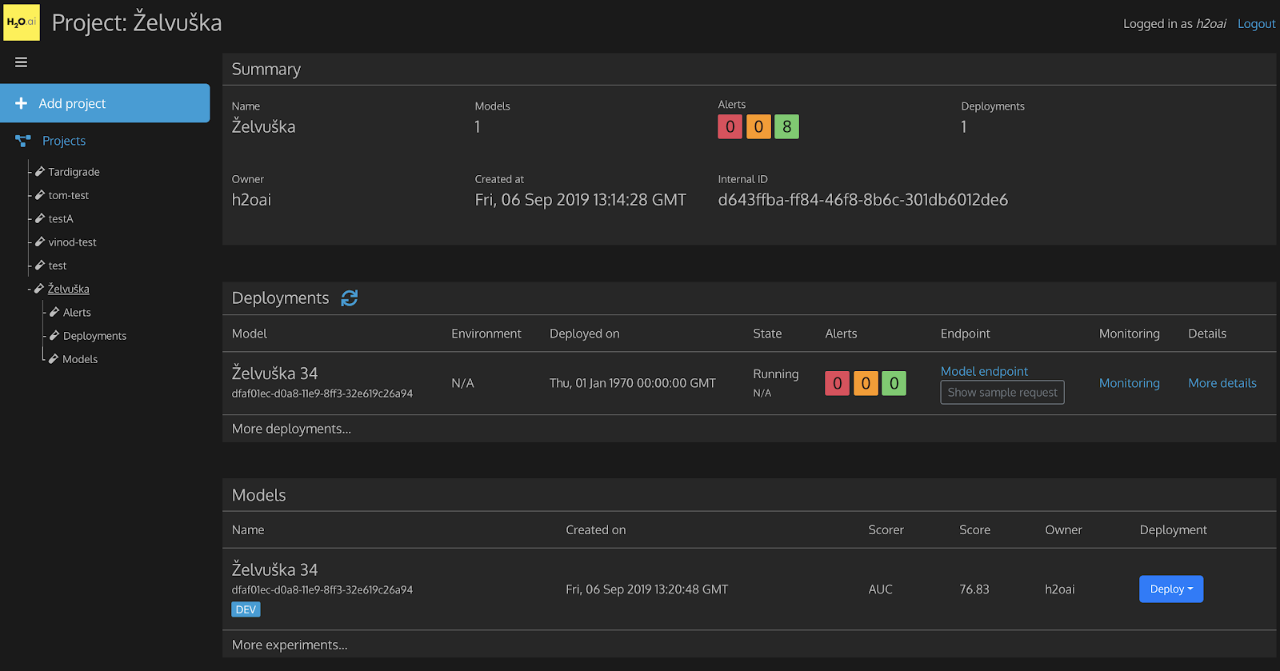Click the green alert count showing 8
This screenshot has height=671, width=1280.
[x=787, y=127]
